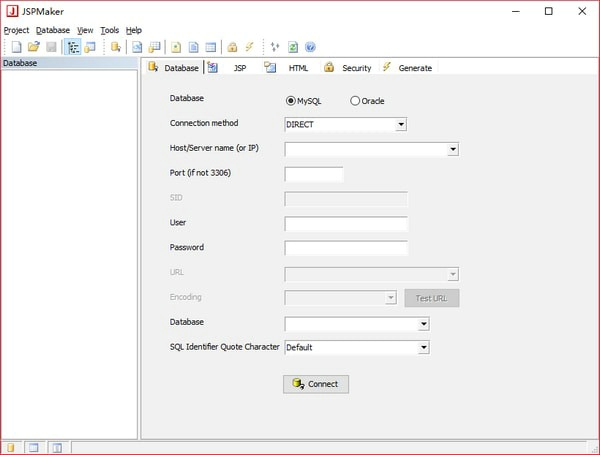This screenshot has height=455, width=600.
Task: Click the lock Security icon in toolbar
Action: (232, 47)
